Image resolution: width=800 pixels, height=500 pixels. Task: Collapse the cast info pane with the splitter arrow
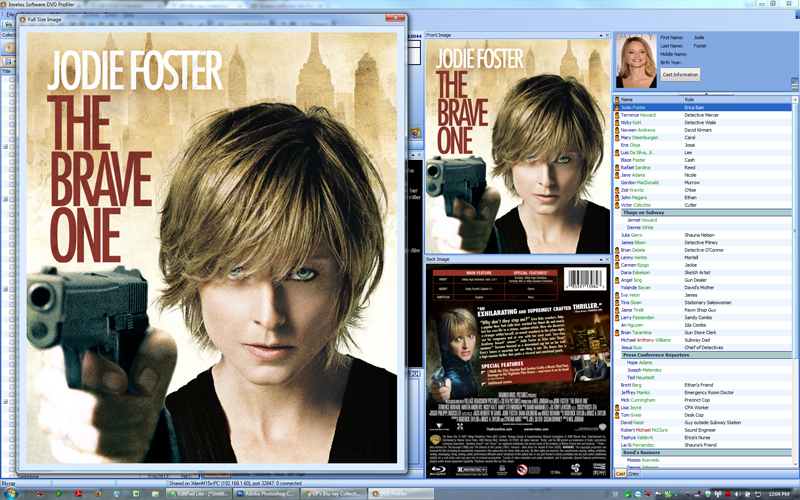[x=706, y=93]
